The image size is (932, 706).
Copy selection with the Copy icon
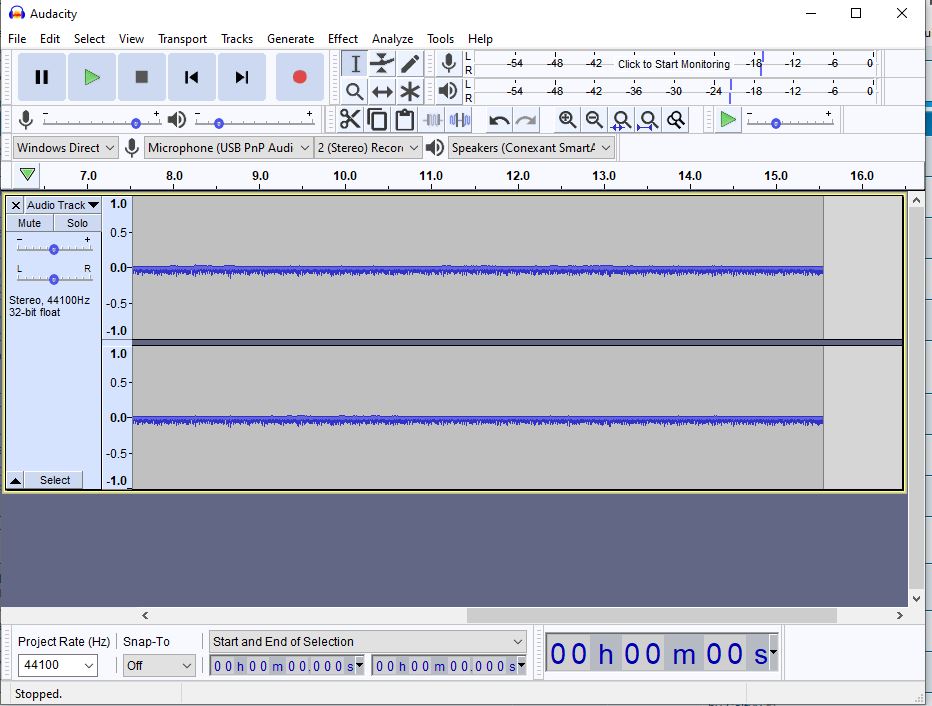377,120
